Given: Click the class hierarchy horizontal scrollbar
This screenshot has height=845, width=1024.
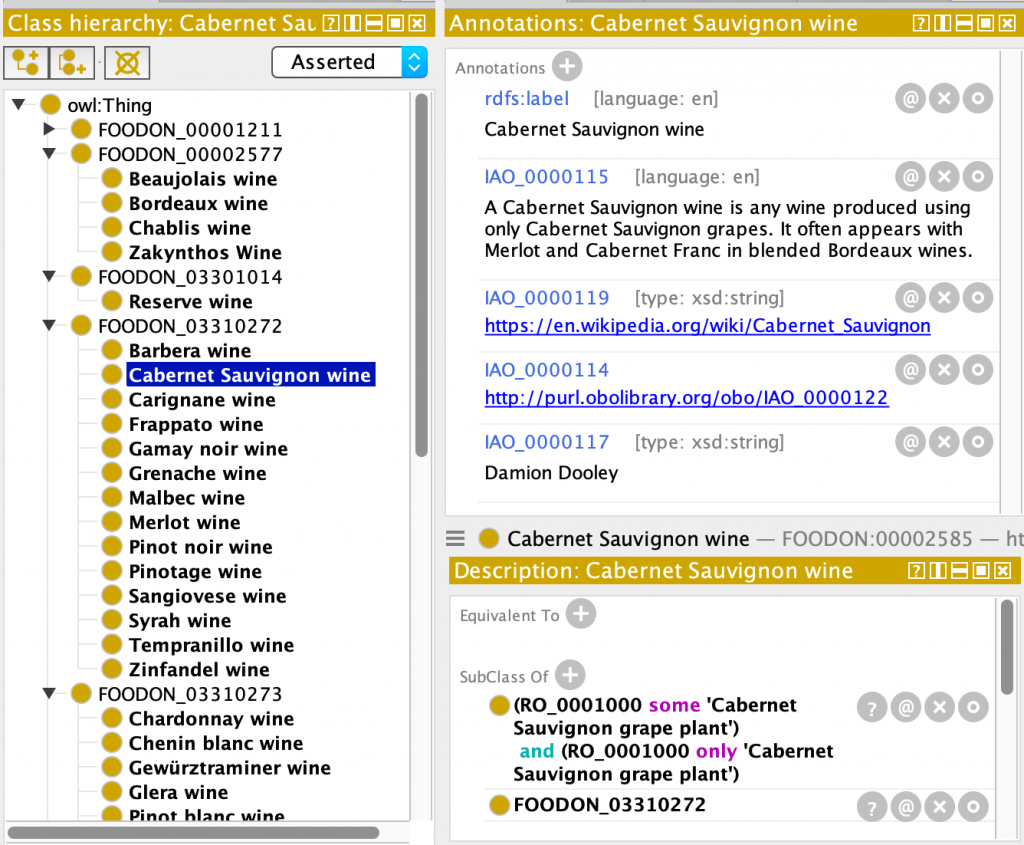Looking at the screenshot, I should pos(193,833).
